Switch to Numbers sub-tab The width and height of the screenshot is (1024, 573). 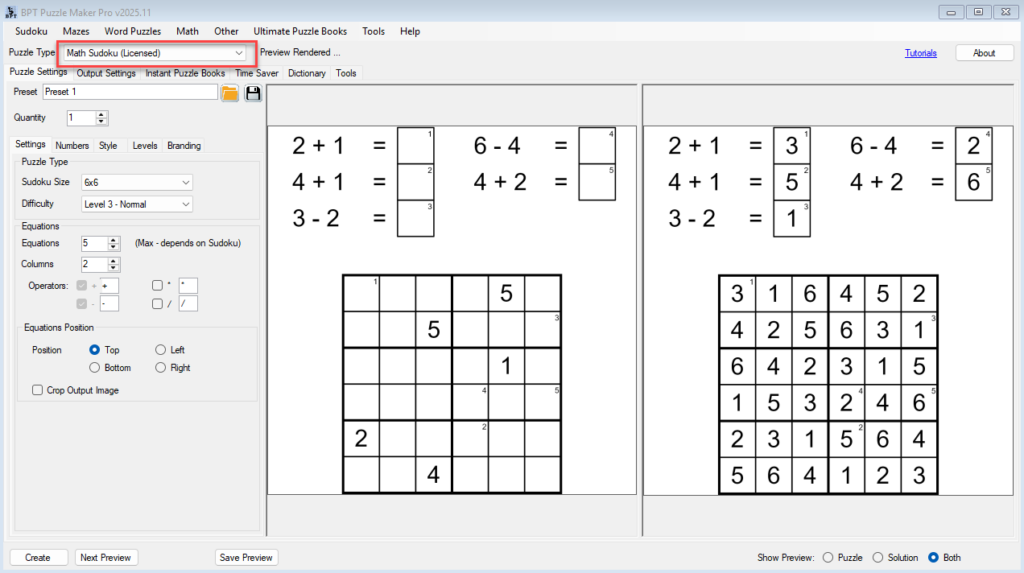72,146
